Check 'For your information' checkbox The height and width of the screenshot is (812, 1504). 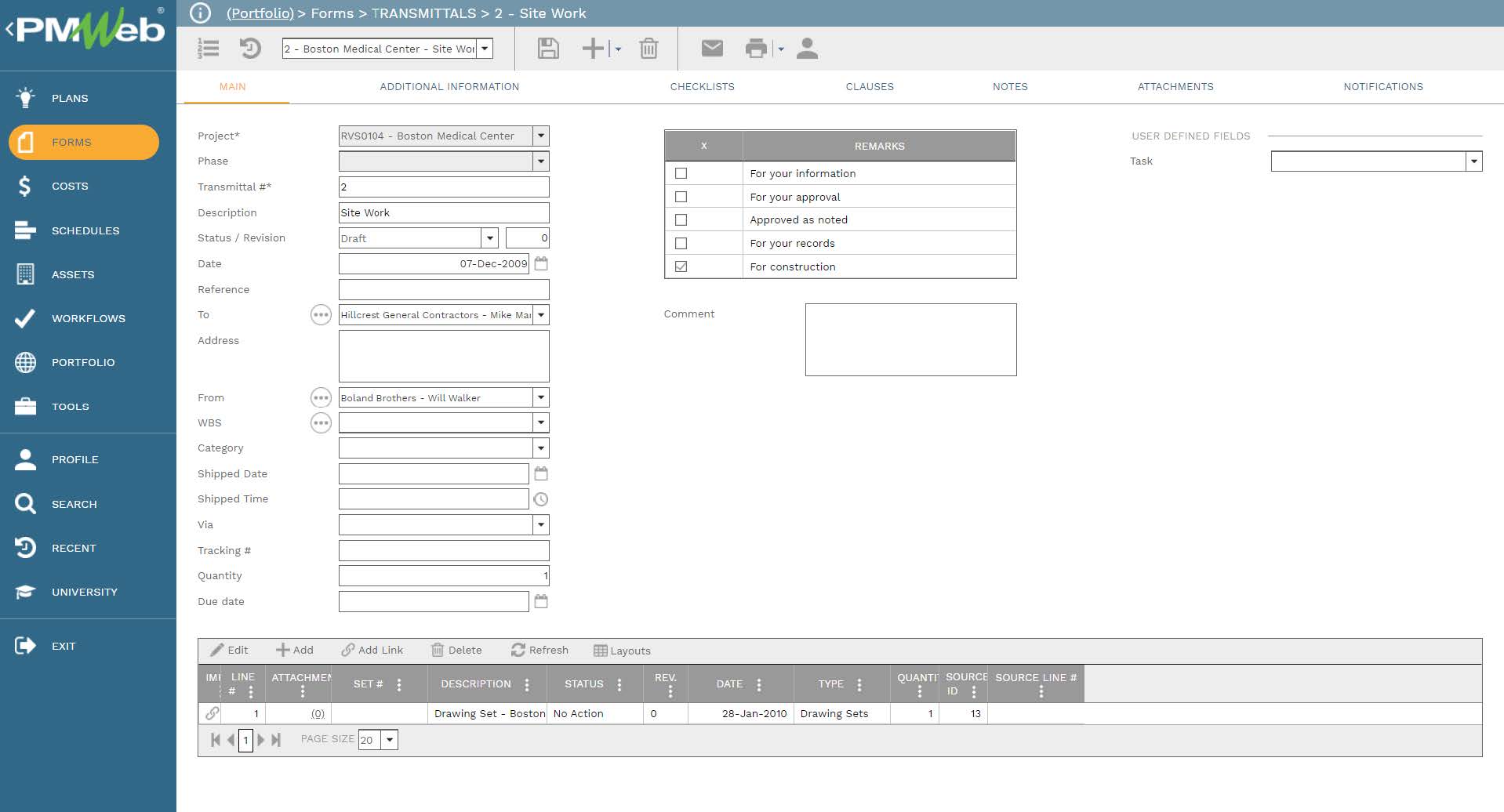coord(681,173)
